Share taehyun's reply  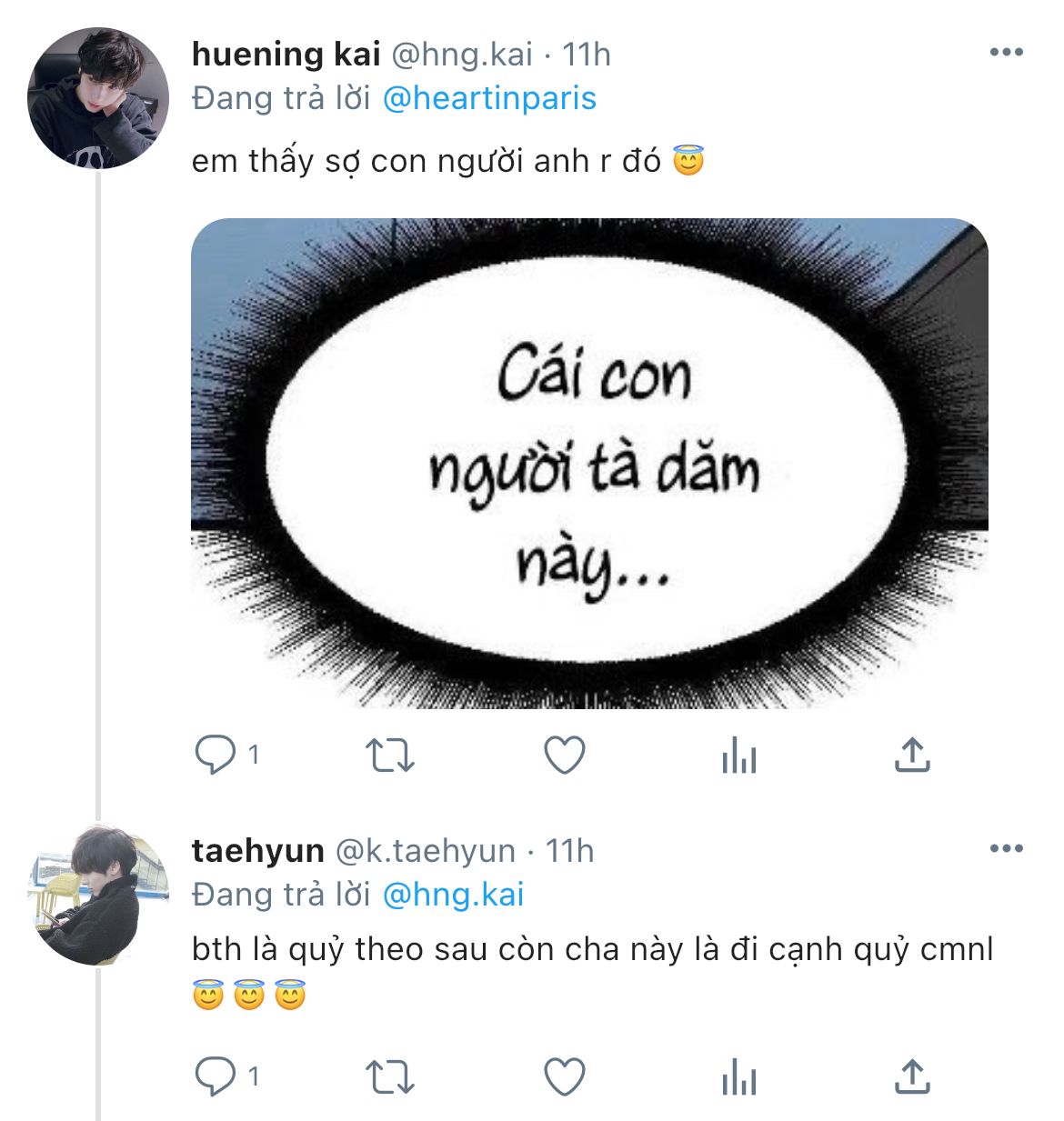pos(912,1077)
